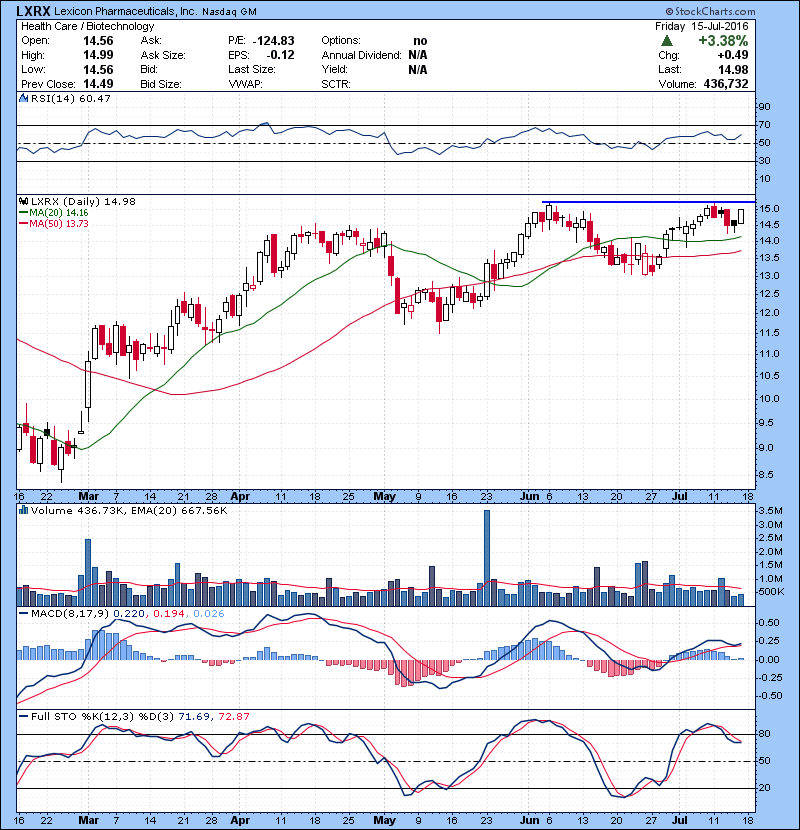Screen dimensions: 800x830
Task: Click the tallest volume bar near May 23
Action: [487, 558]
